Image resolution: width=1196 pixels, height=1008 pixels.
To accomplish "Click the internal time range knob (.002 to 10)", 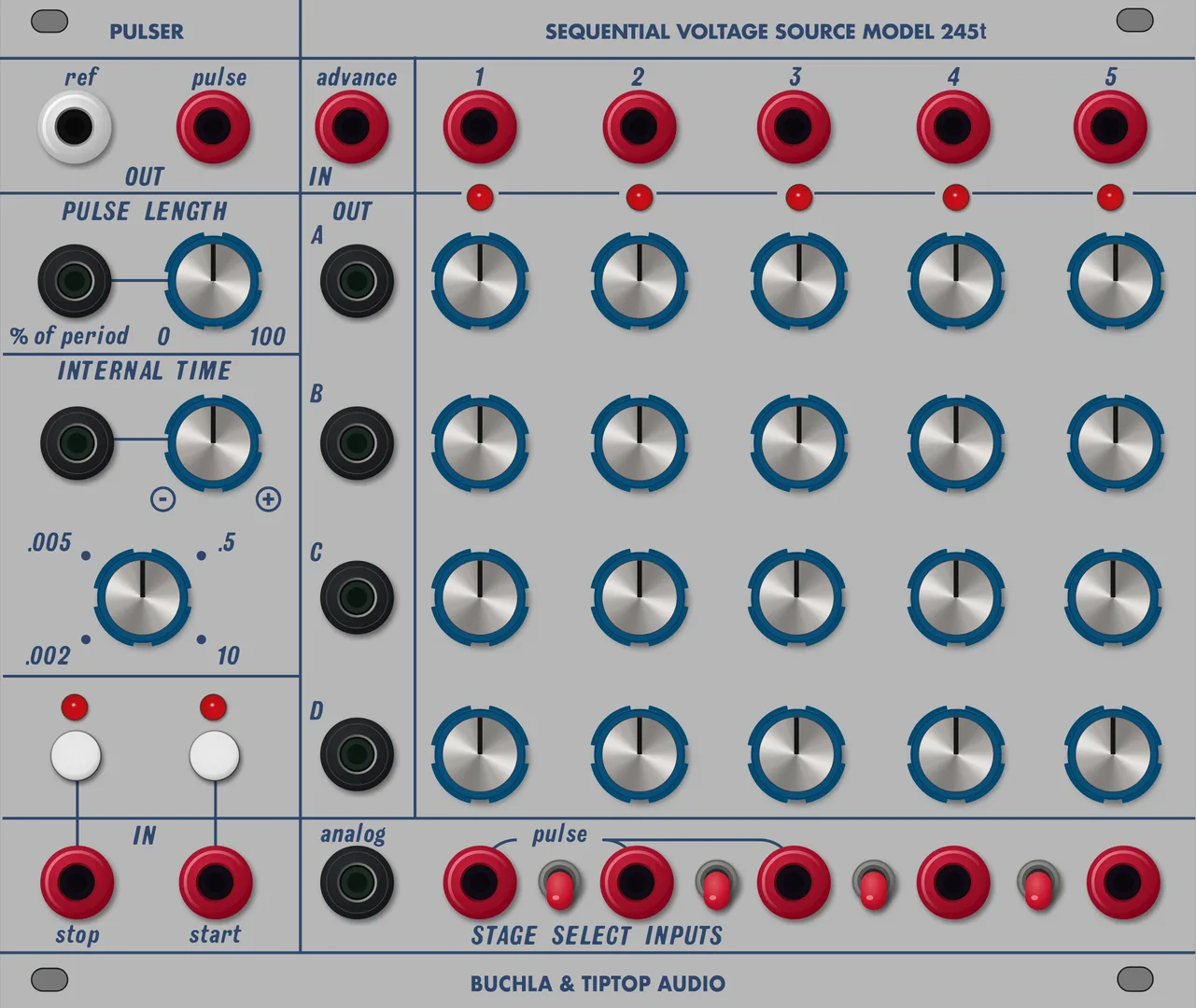I will click(x=143, y=598).
